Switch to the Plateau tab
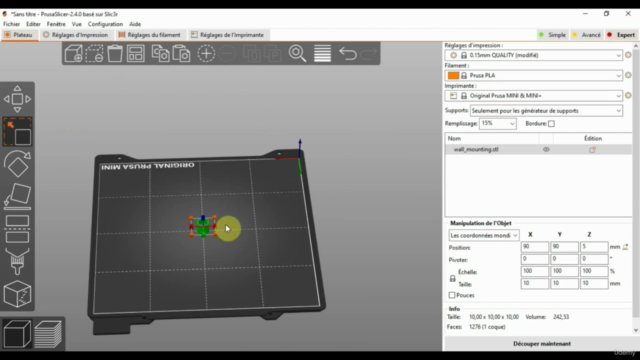The height and width of the screenshot is (360, 640). (x=19, y=35)
